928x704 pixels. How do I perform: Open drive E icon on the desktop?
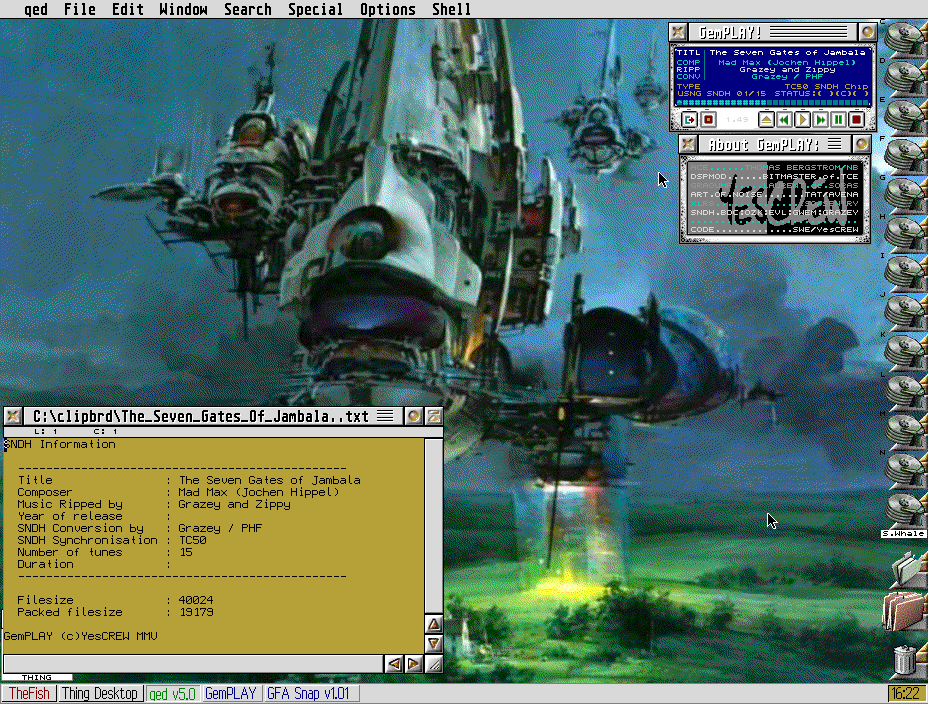coord(906,117)
